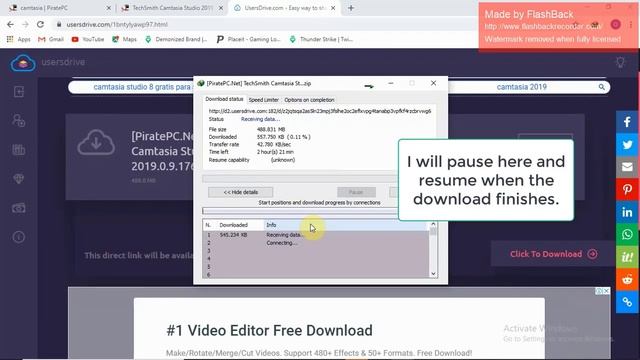
Task: Reload the current browser page
Action: point(40,24)
